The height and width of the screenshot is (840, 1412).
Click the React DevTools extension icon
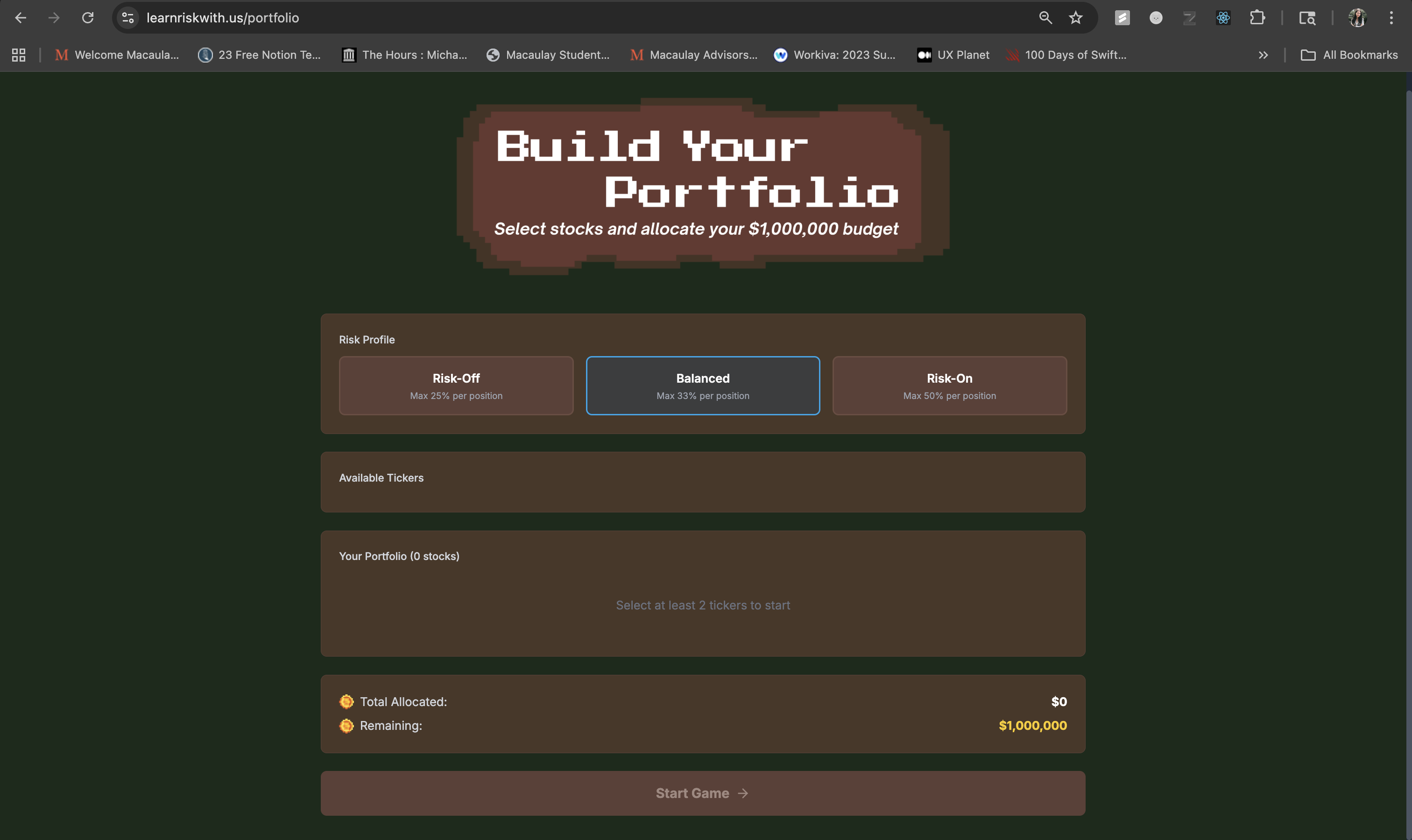pyautogui.click(x=1223, y=18)
